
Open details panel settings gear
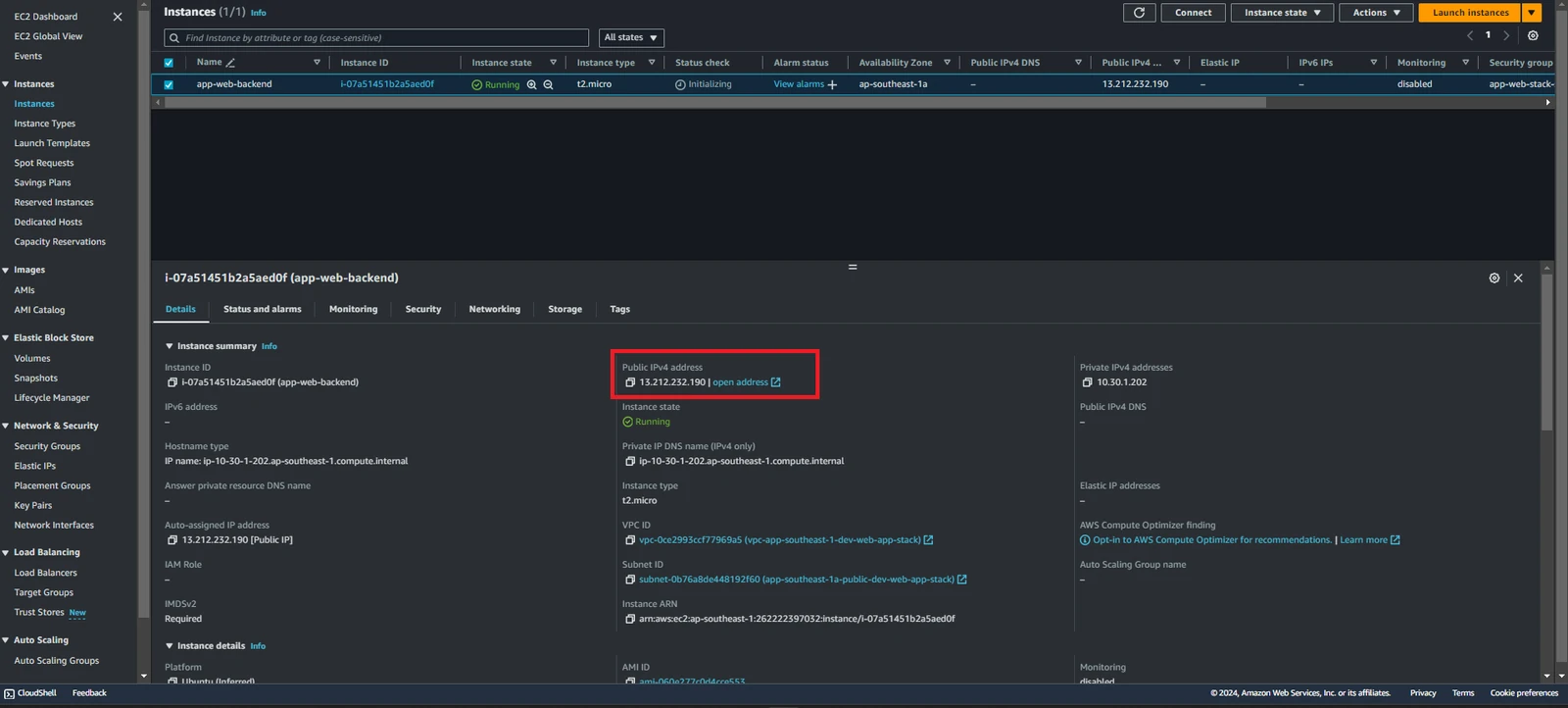1494,278
